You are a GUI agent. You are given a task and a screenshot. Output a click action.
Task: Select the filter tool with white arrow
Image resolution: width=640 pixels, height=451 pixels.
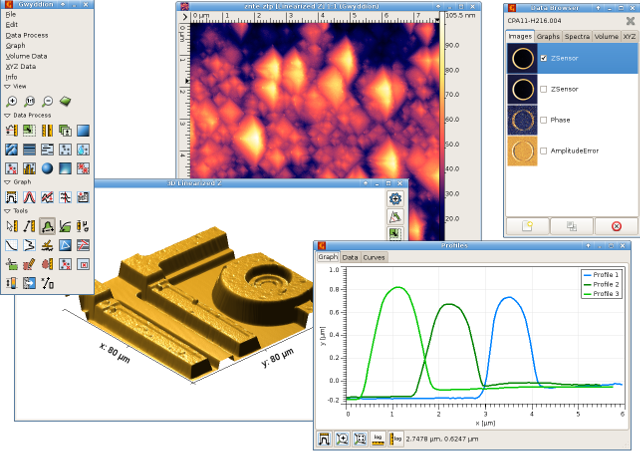(x=29, y=283)
